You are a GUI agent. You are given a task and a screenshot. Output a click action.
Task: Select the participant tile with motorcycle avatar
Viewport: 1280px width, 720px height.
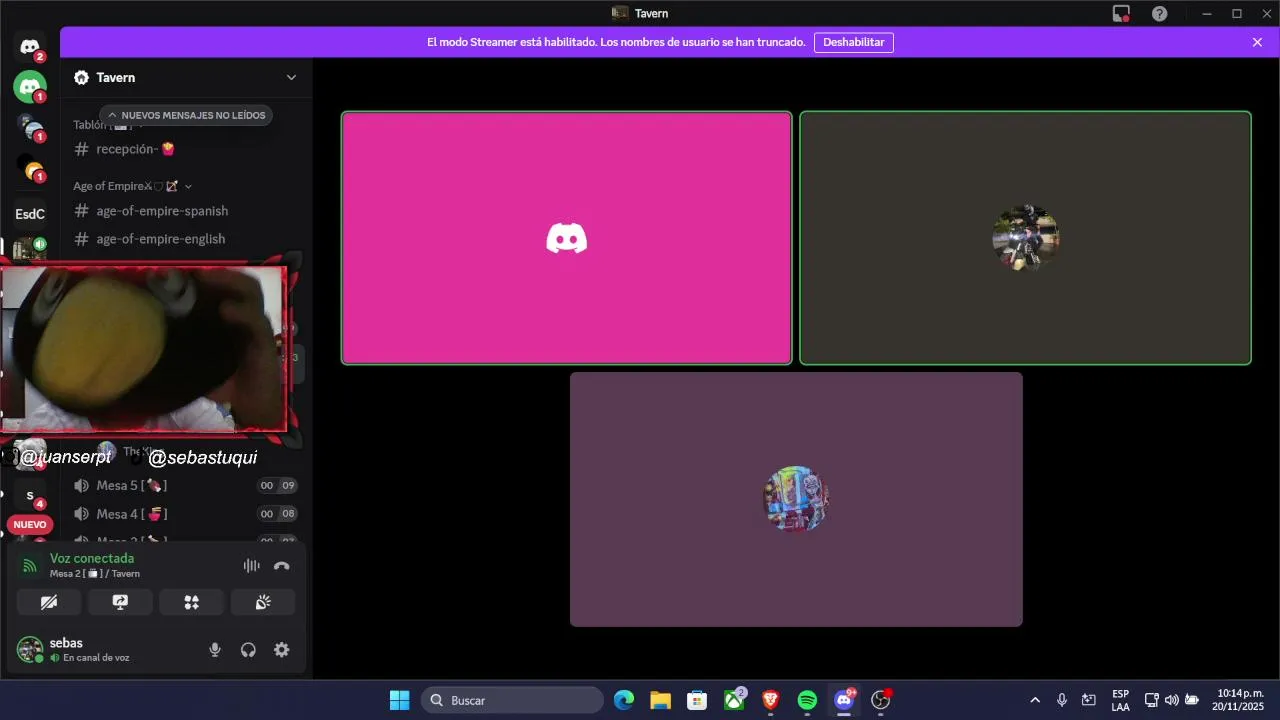point(1025,238)
